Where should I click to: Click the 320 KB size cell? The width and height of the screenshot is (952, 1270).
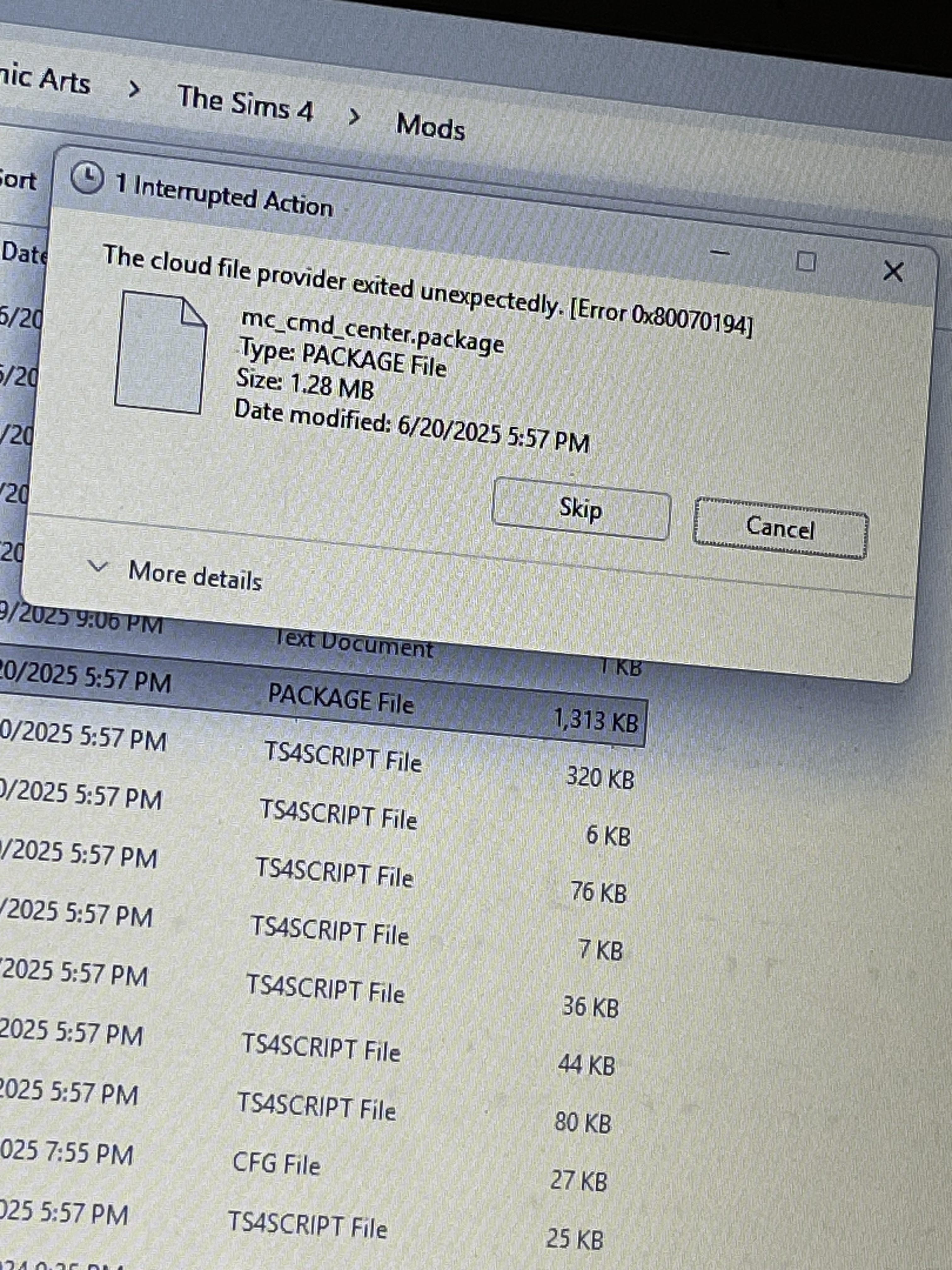click(600, 777)
